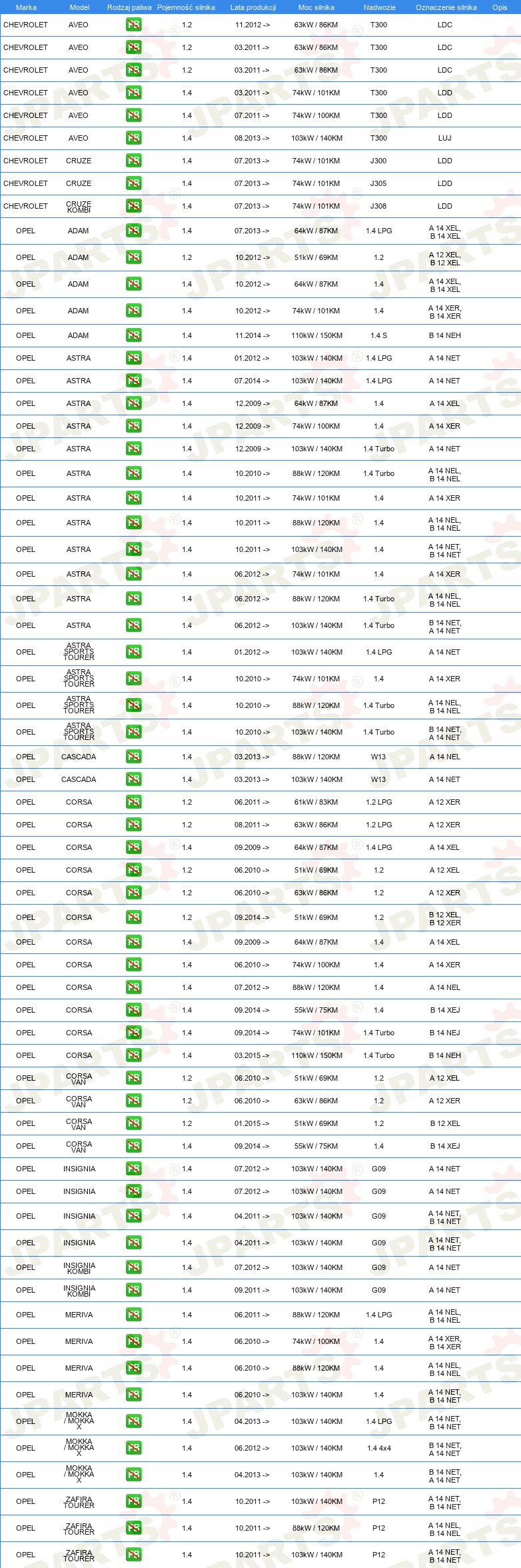Click the fuel icon for Astra 12.2009 1.4 Turbo
The image size is (521, 1568).
[133, 449]
